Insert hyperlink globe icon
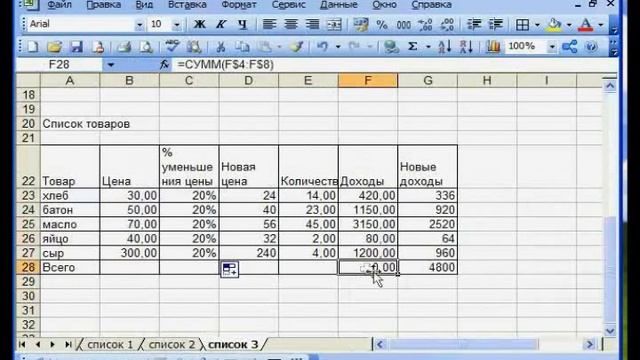This screenshot has height=360, width=640. [391, 47]
